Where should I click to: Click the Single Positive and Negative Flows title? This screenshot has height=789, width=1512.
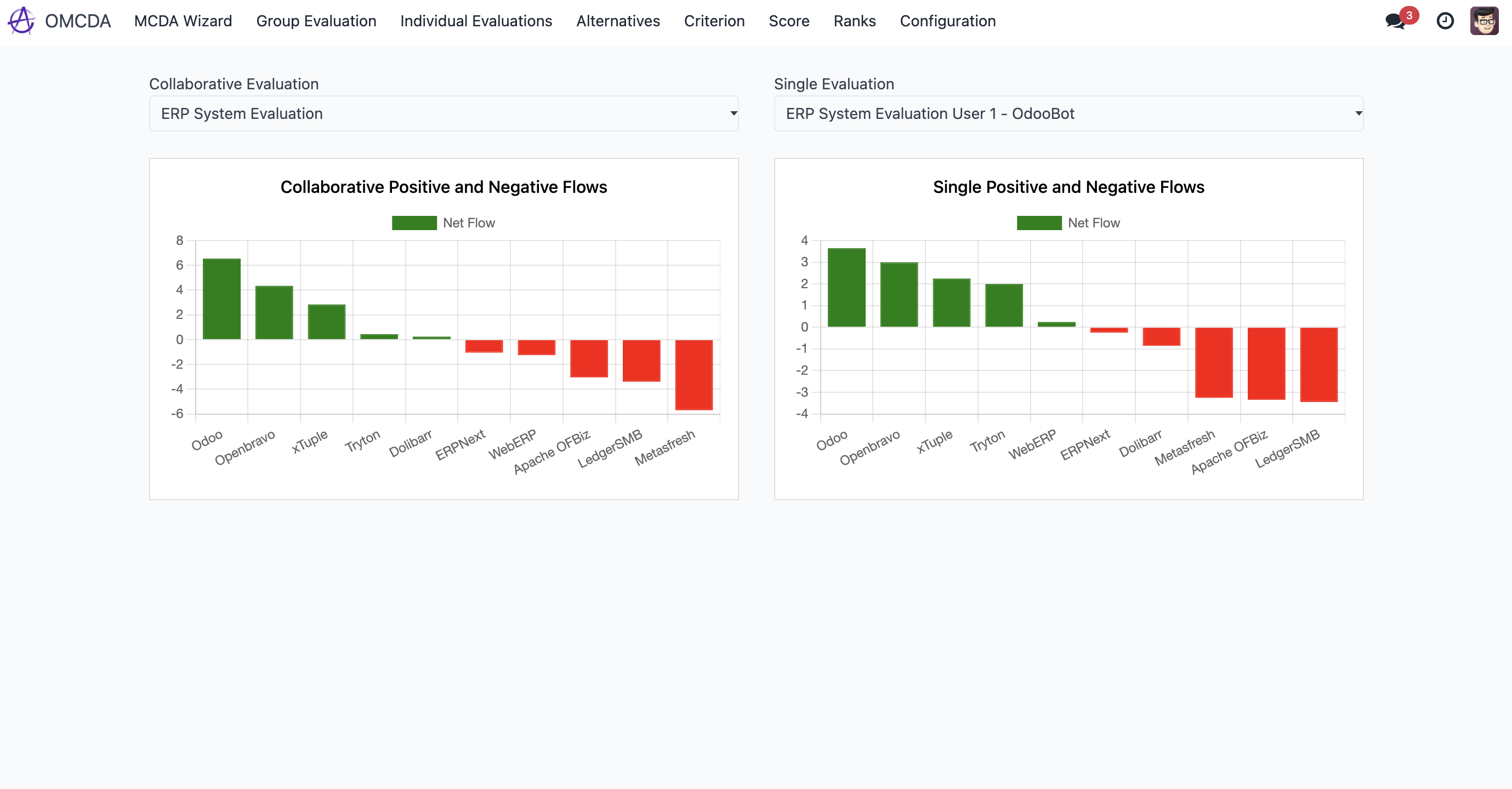[1068, 187]
